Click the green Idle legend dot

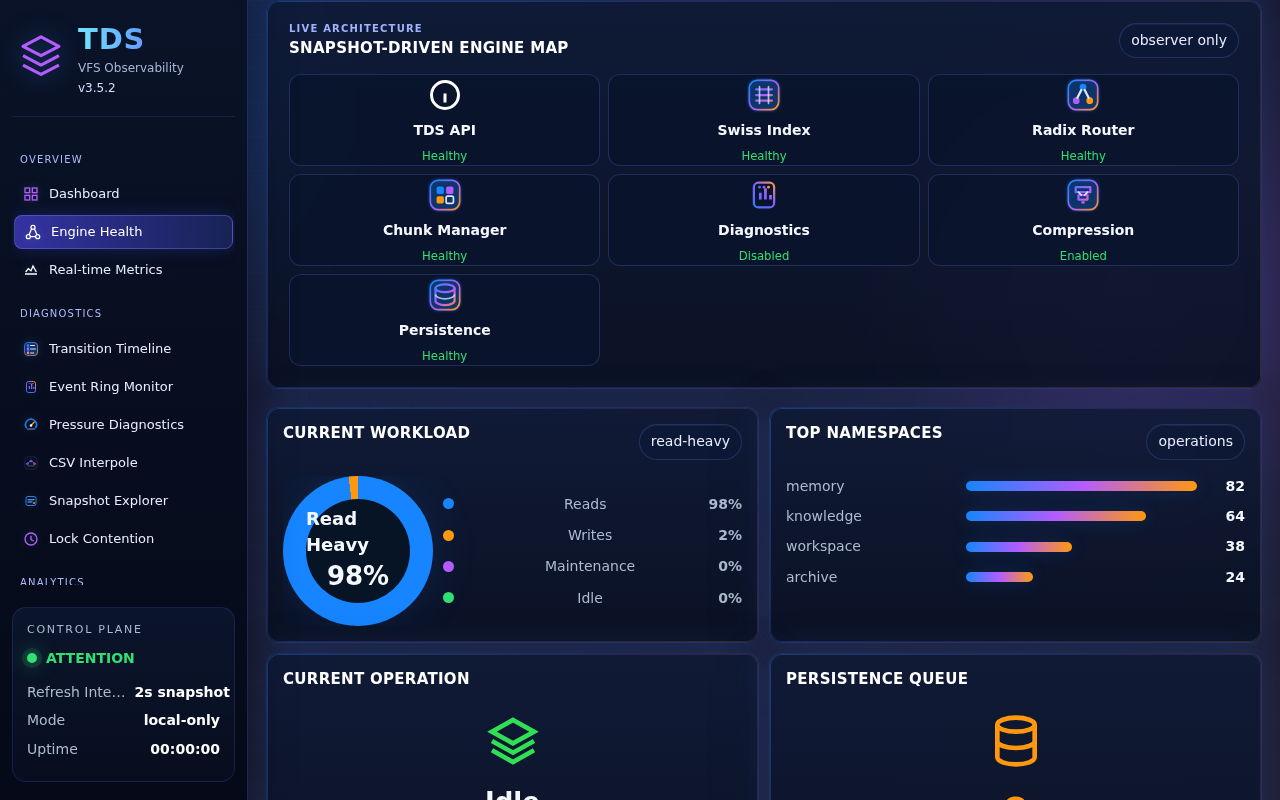tap(448, 598)
